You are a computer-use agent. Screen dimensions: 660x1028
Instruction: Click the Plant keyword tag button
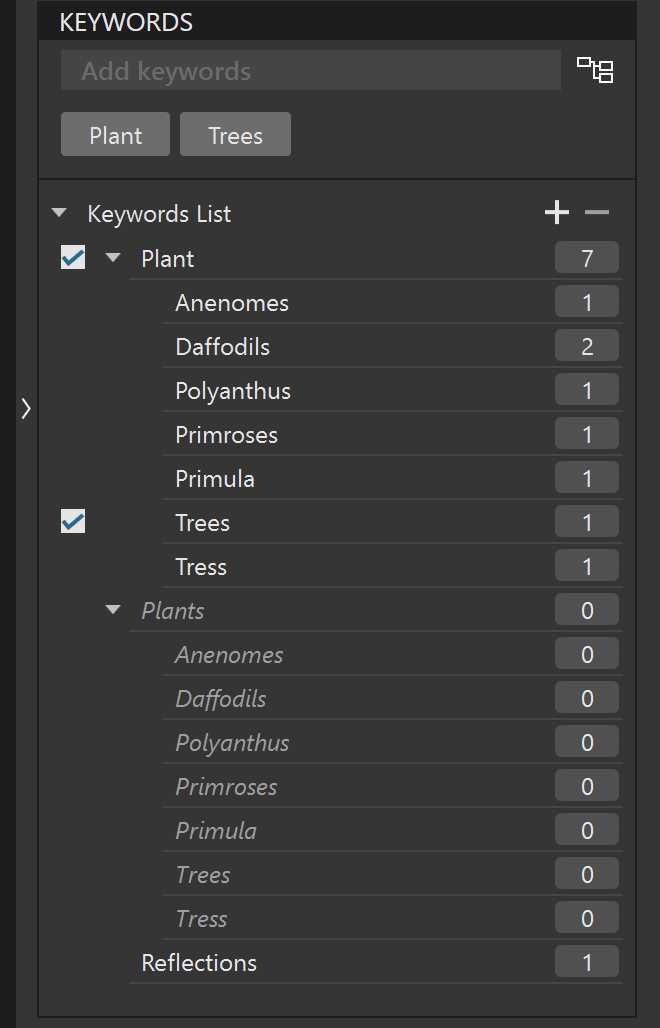point(116,135)
